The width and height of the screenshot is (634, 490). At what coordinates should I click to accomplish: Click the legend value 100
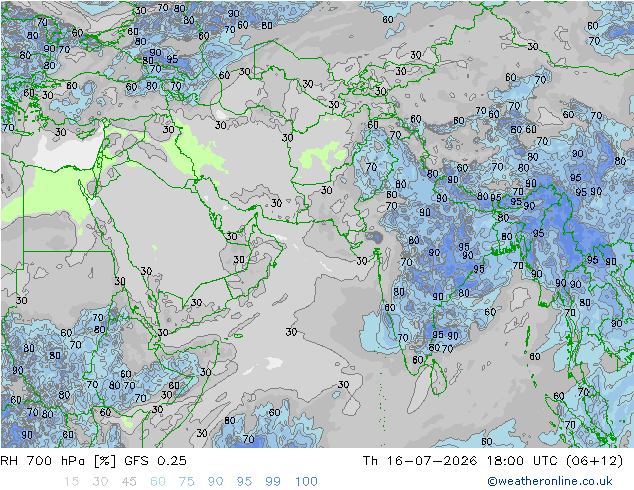306,482
